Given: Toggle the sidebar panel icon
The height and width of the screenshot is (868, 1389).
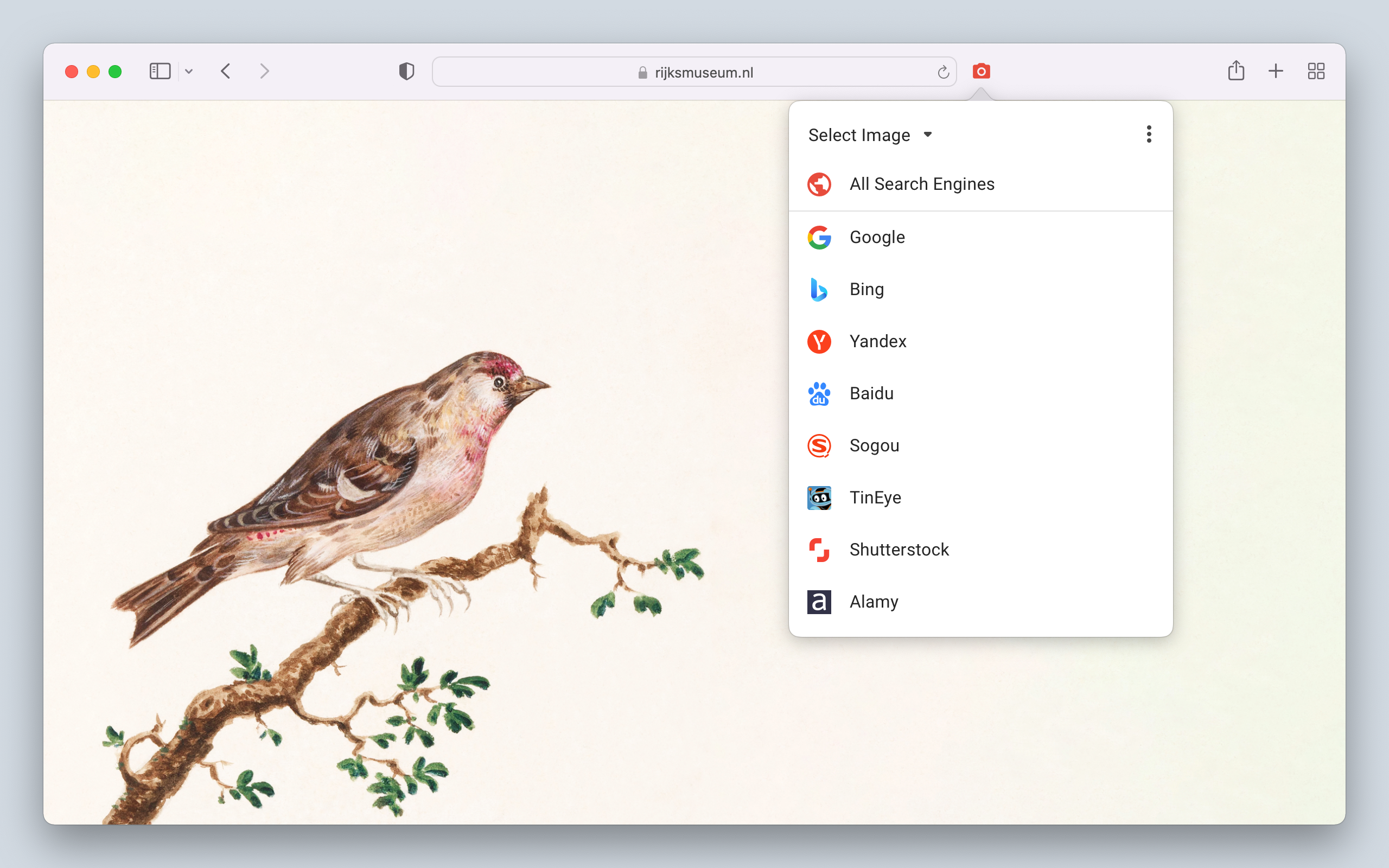Looking at the screenshot, I should point(160,71).
